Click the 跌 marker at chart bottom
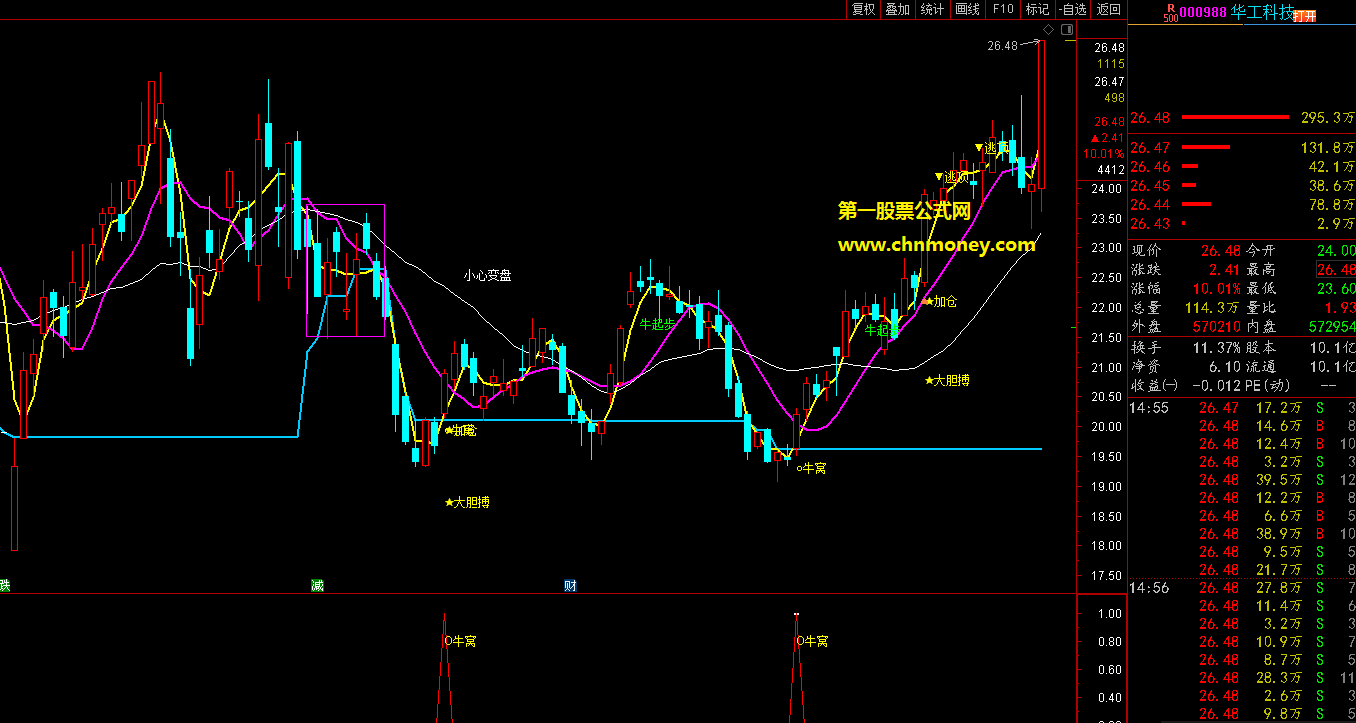The image size is (1356, 723). (x=5, y=586)
